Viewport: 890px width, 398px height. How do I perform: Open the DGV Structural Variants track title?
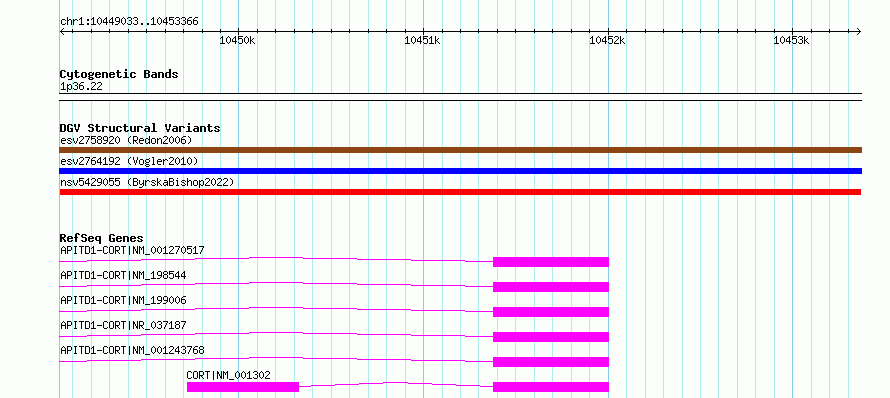click(x=140, y=128)
